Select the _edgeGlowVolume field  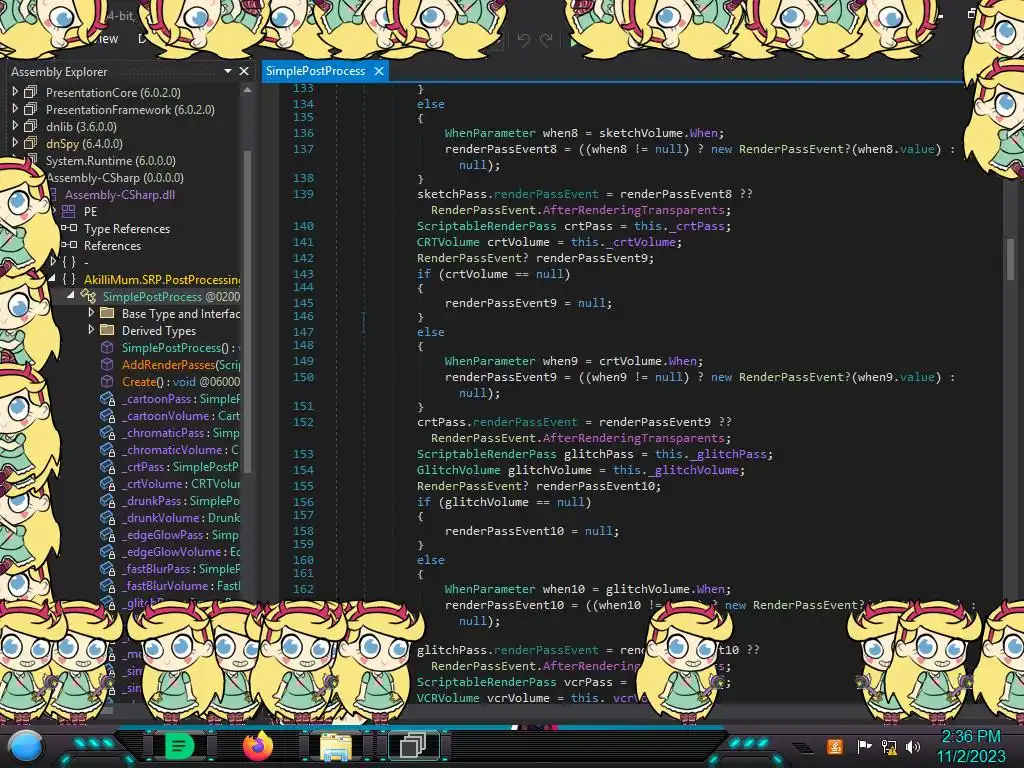point(180,551)
